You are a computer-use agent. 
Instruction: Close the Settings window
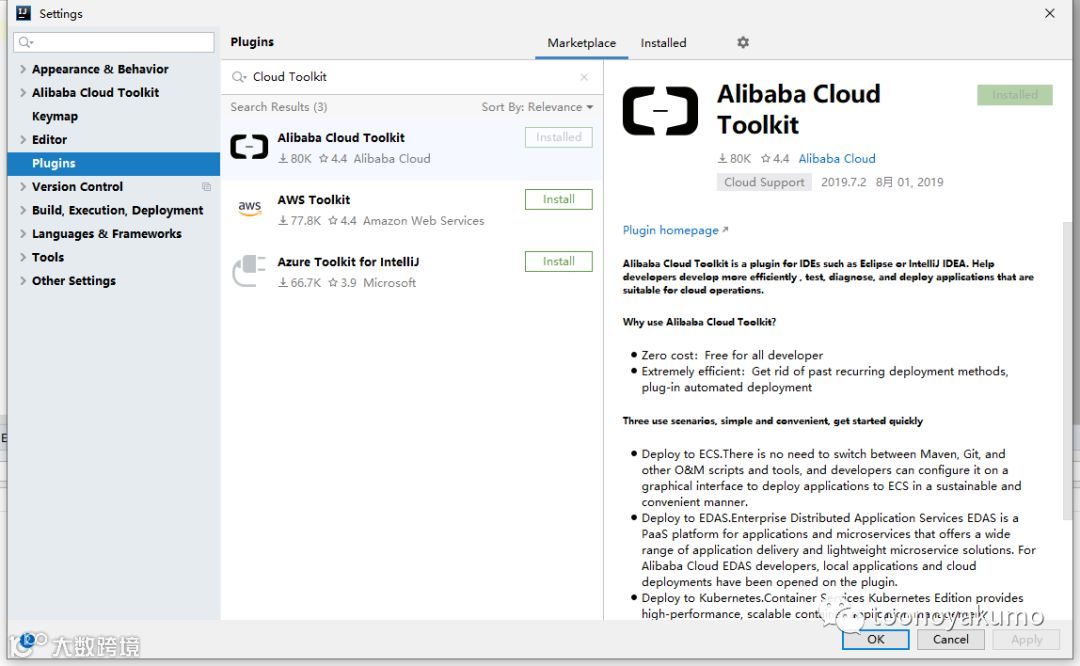click(1050, 13)
